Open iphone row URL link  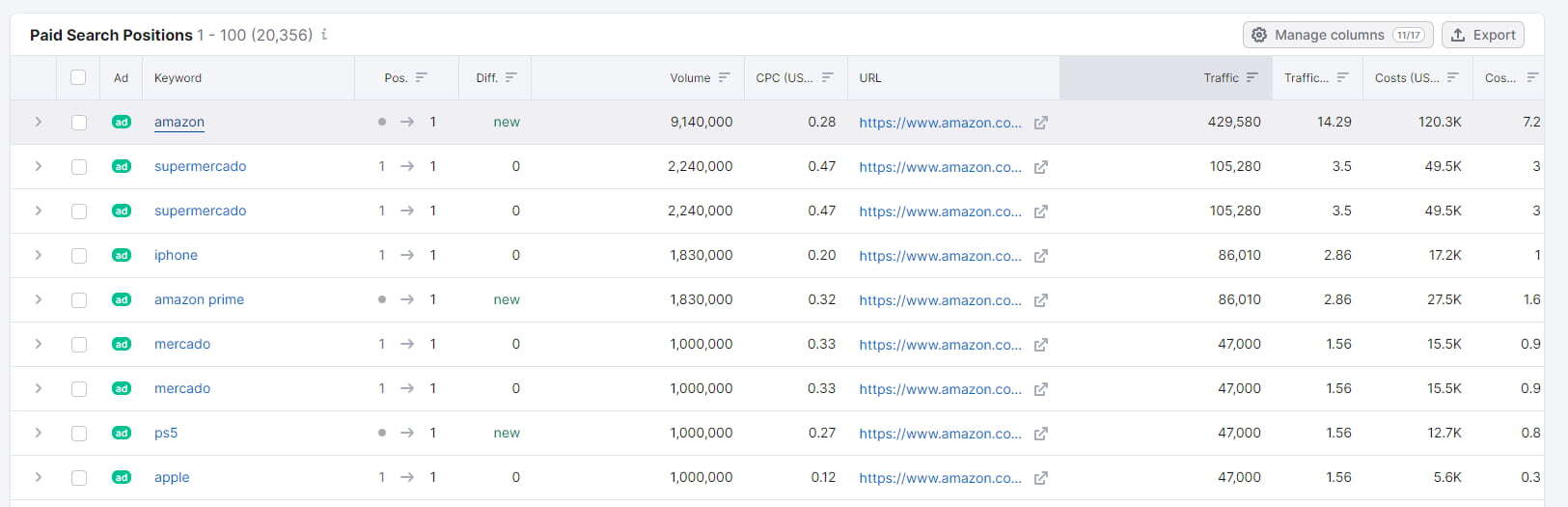click(x=940, y=256)
